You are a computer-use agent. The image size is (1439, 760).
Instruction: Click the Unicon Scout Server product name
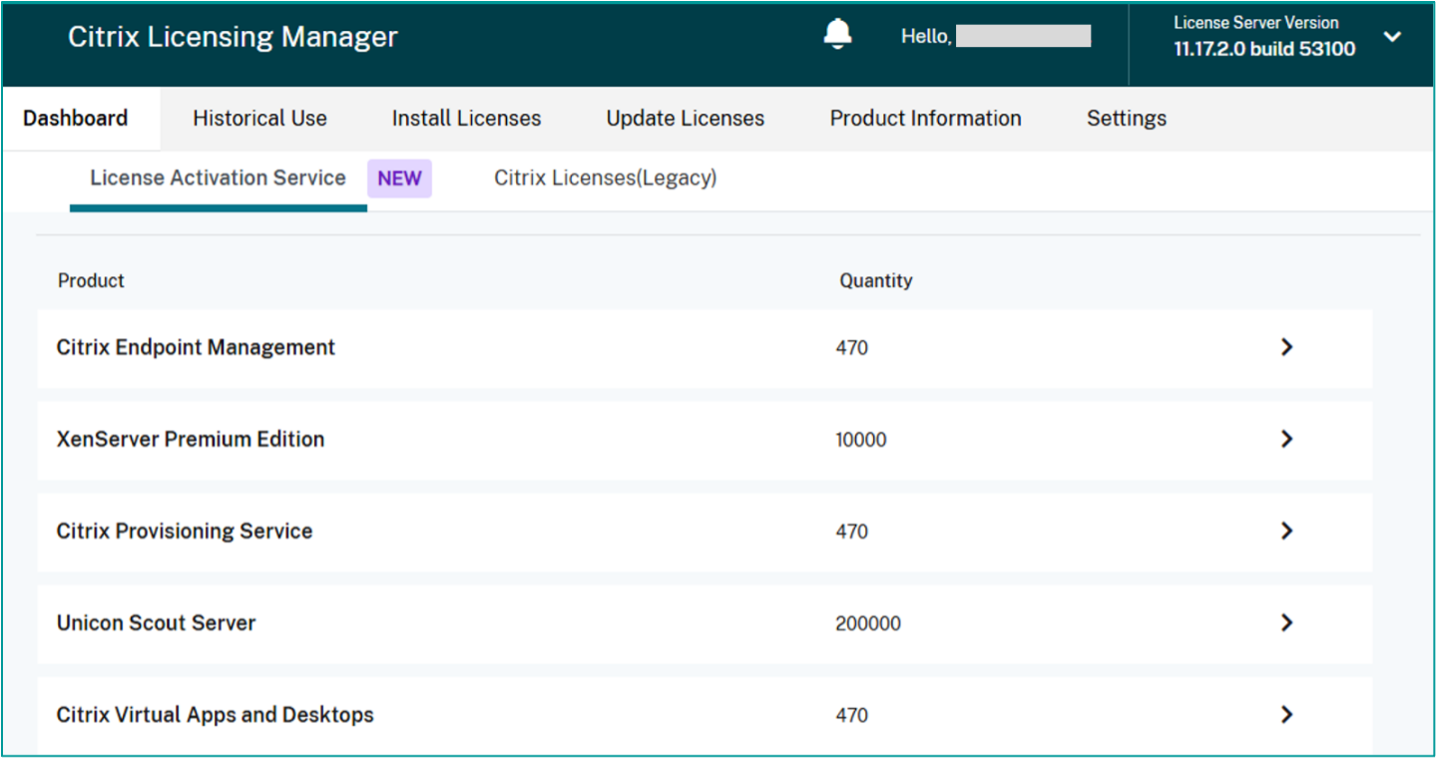pos(156,623)
